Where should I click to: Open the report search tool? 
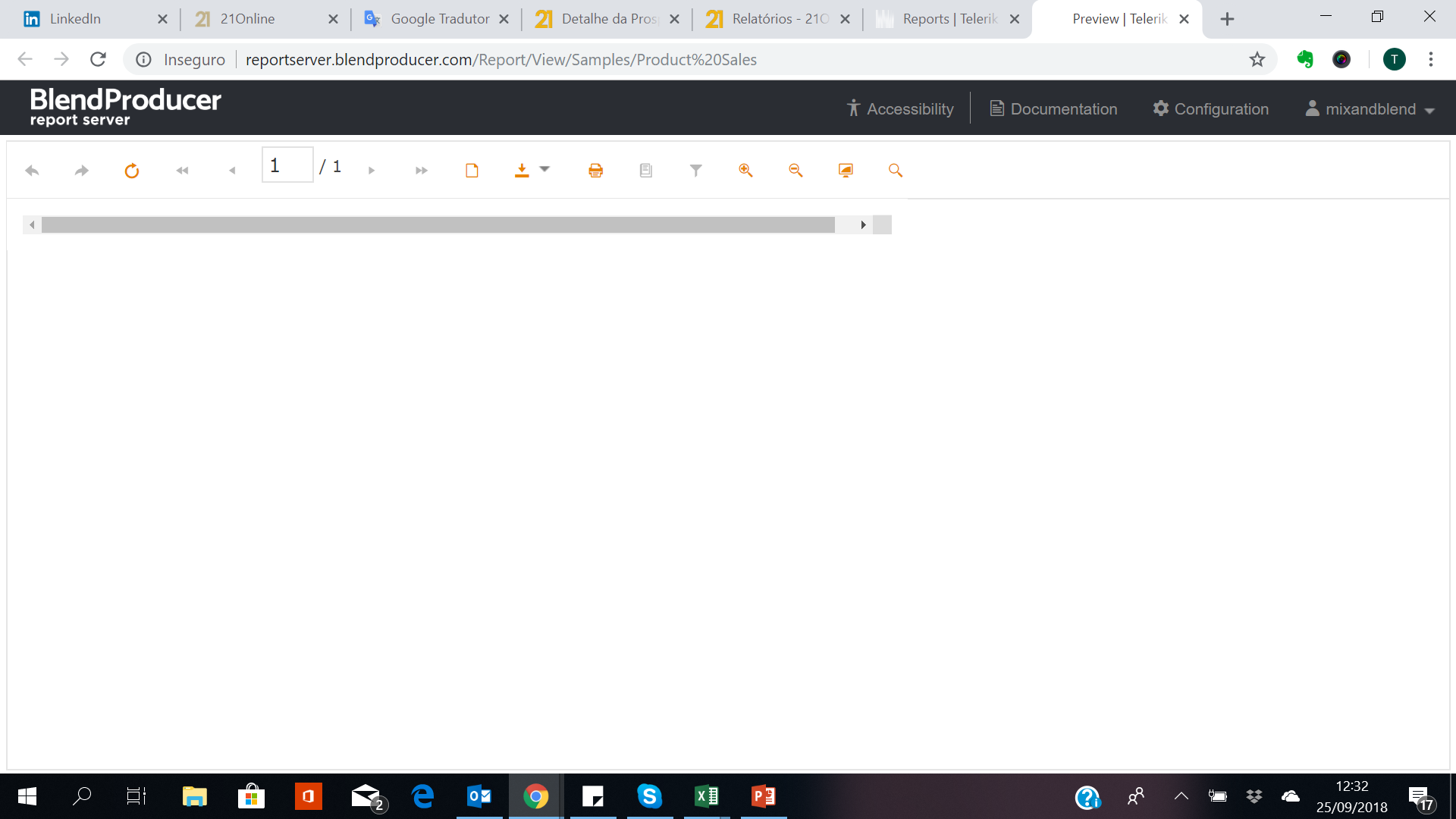click(896, 171)
